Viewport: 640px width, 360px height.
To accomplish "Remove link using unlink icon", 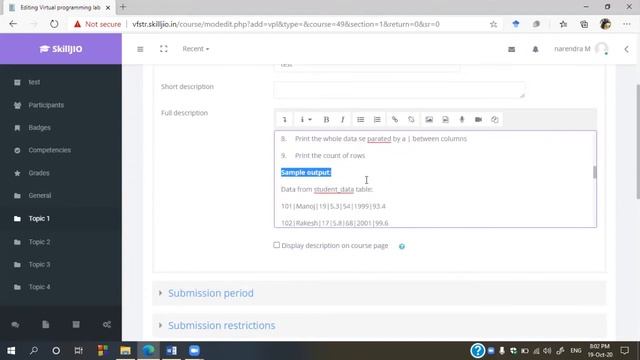I will point(411,120).
